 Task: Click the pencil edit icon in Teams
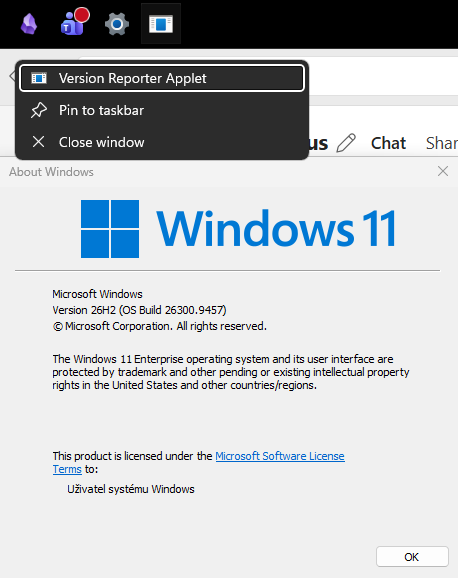(x=346, y=143)
